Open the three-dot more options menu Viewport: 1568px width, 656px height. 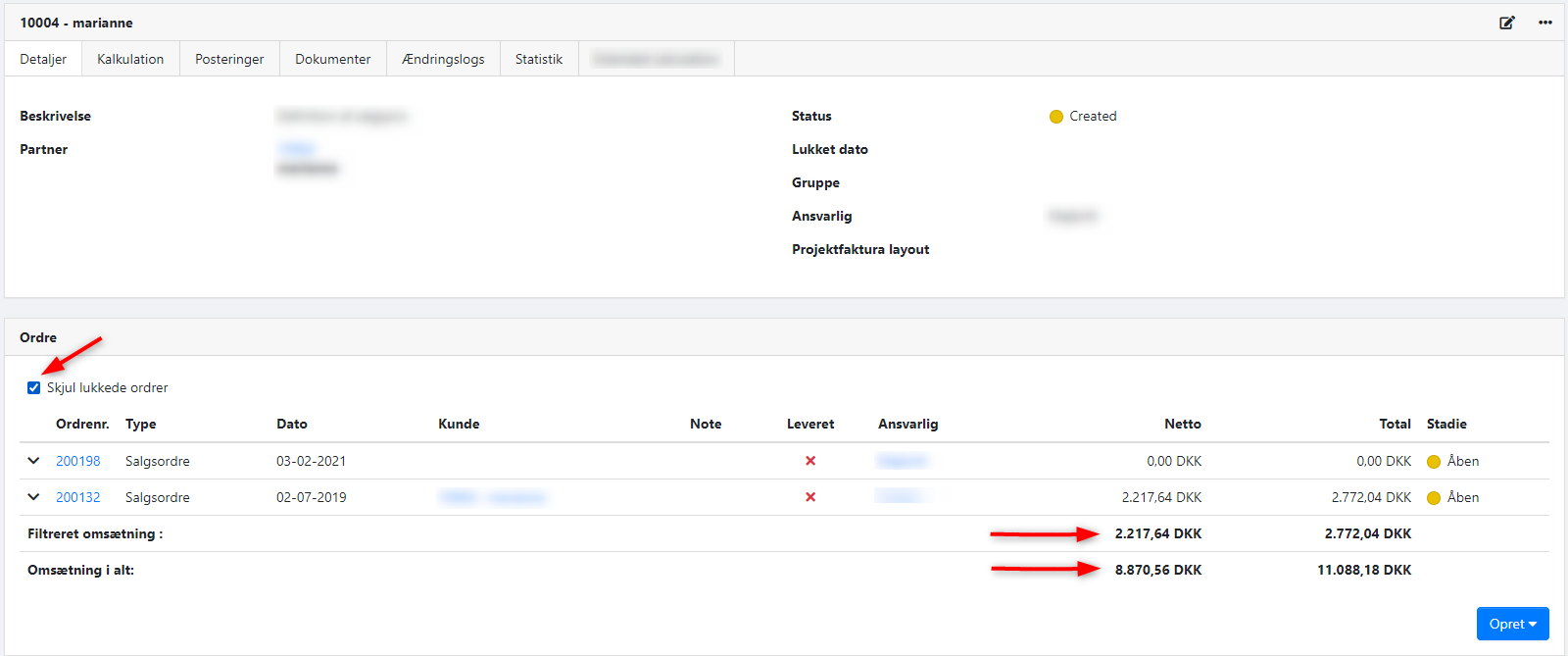(x=1544, y=23)
